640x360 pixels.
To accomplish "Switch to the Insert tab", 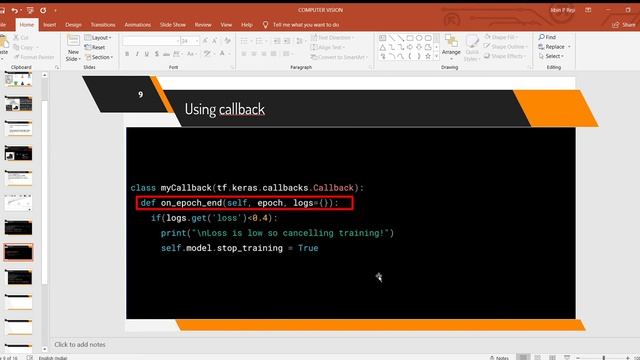I will tap(49, 25).
